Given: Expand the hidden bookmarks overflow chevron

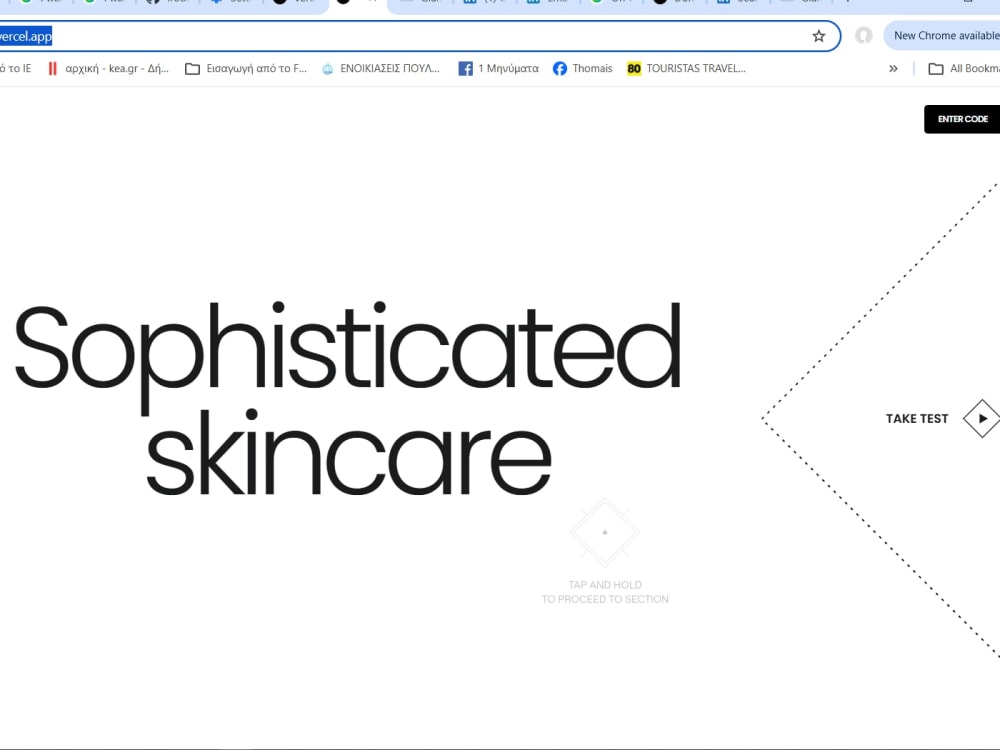Looking at the screenshot, I should (893, 68).
